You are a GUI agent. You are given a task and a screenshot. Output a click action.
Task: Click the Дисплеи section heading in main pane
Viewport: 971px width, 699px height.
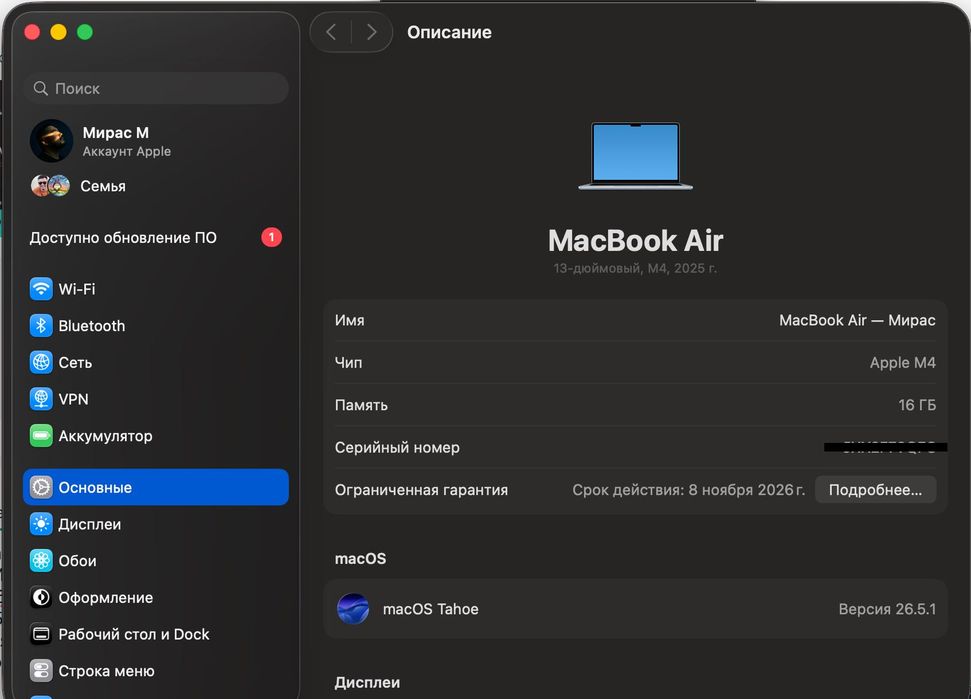[x=367, y=683]
